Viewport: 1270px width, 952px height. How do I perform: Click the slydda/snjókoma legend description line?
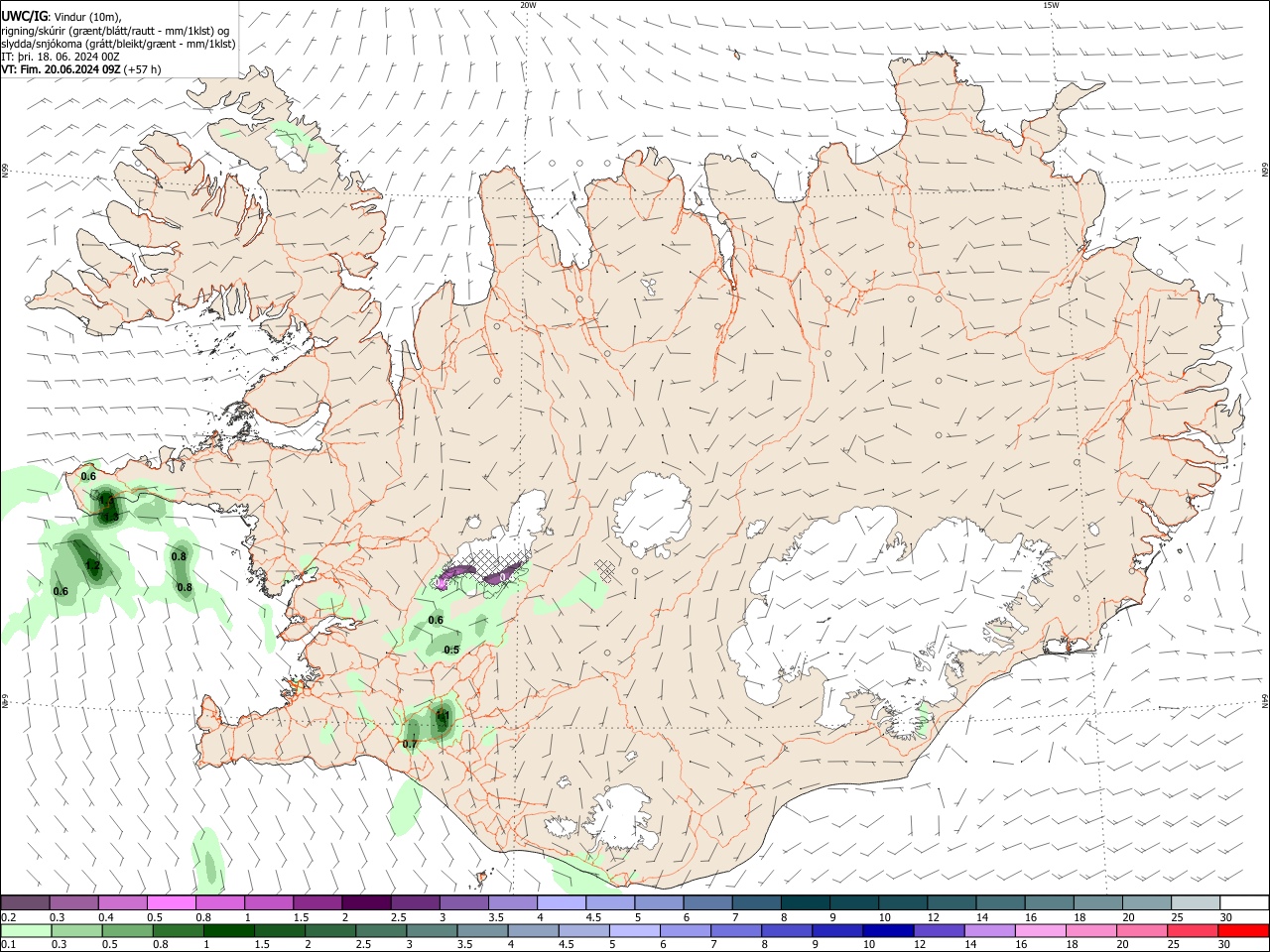click(x=118, y=44)
